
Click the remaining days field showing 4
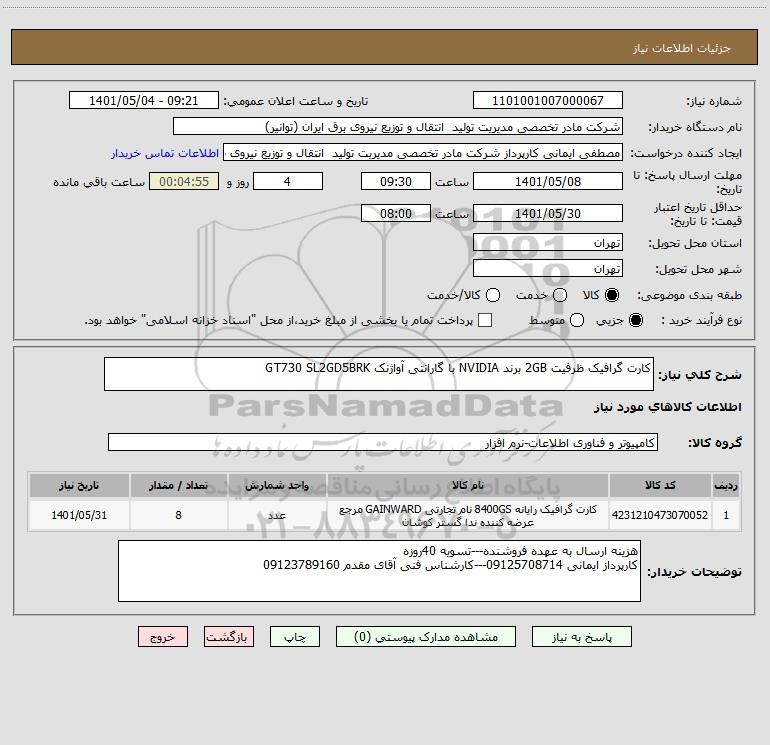(288, 181)
